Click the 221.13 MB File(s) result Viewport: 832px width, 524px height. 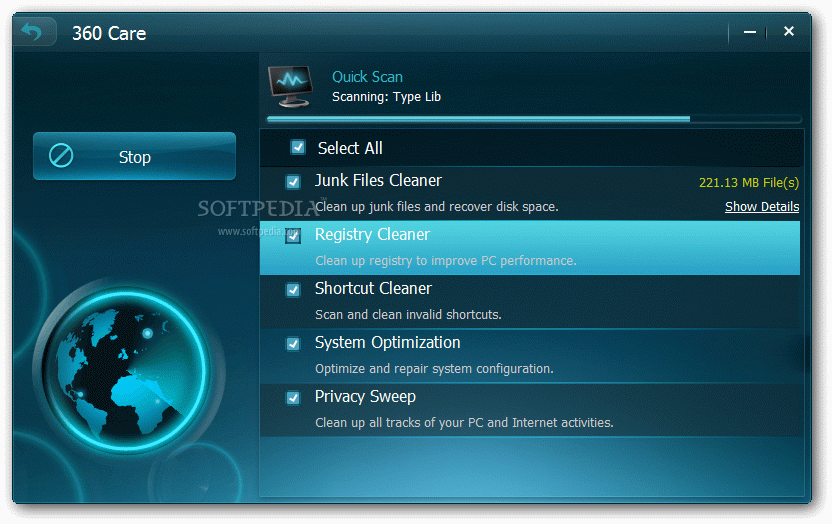[x=749, y=183]
